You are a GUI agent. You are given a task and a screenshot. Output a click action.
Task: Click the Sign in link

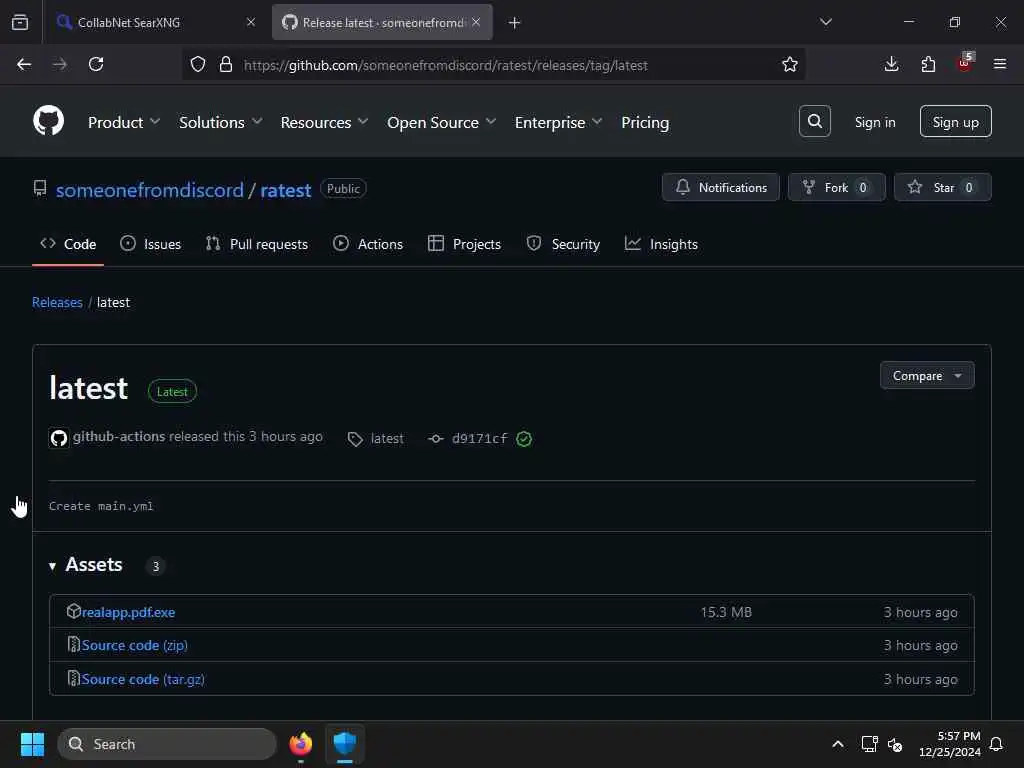coord(875,122)
